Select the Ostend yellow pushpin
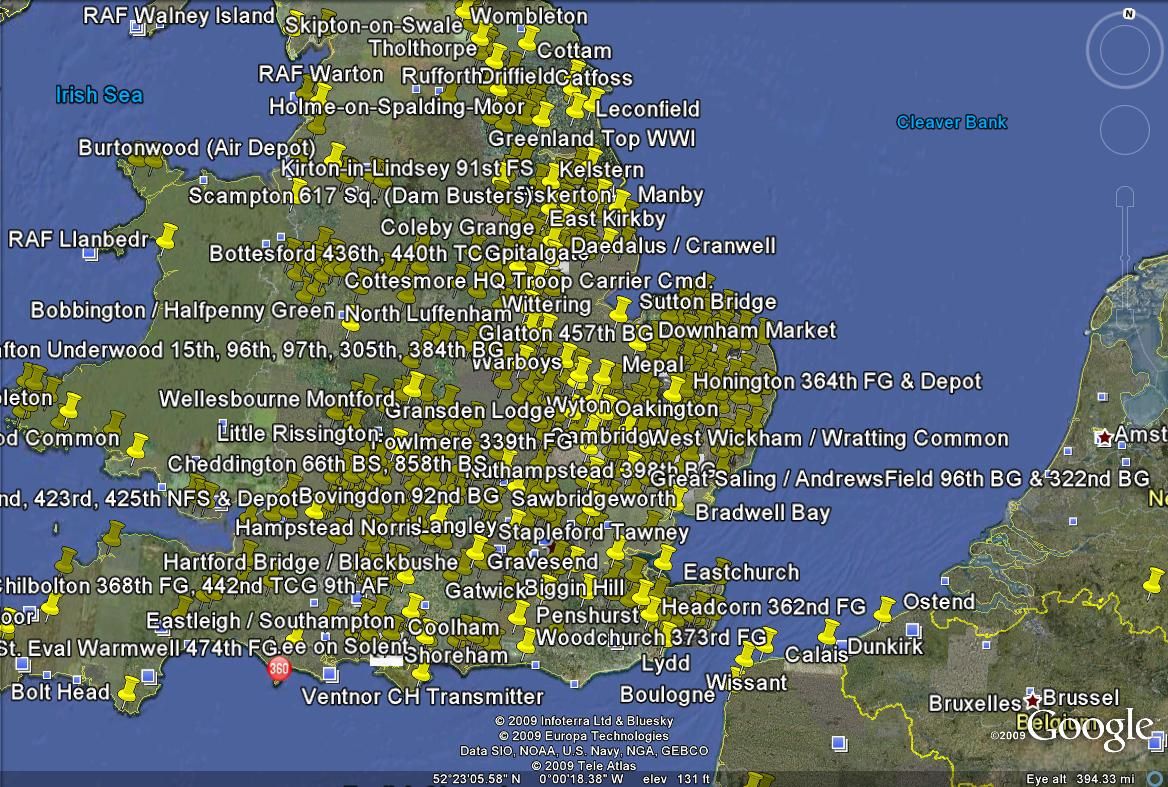This screenshot has width=1168, height=787. pos(884,609)
